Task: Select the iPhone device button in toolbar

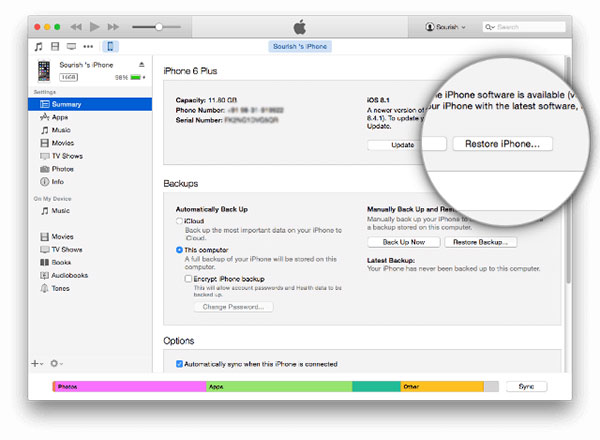Action: coord(110,46)
